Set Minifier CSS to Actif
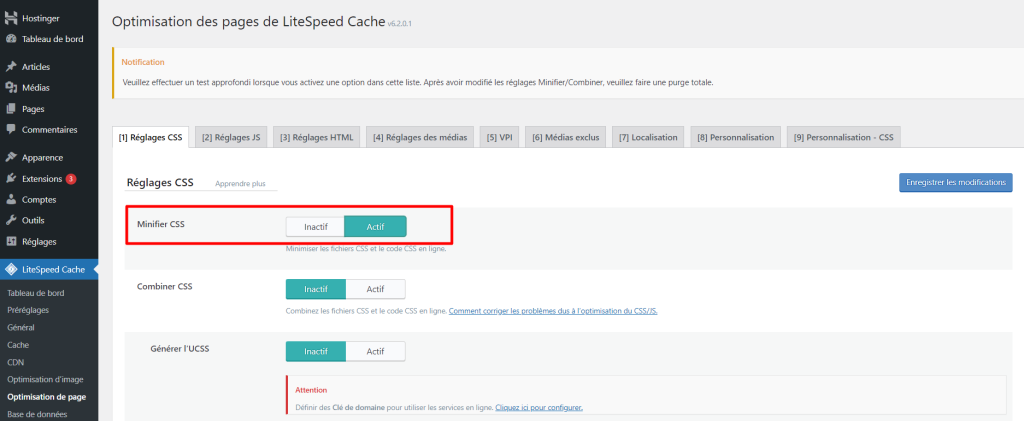 [376, 227]
